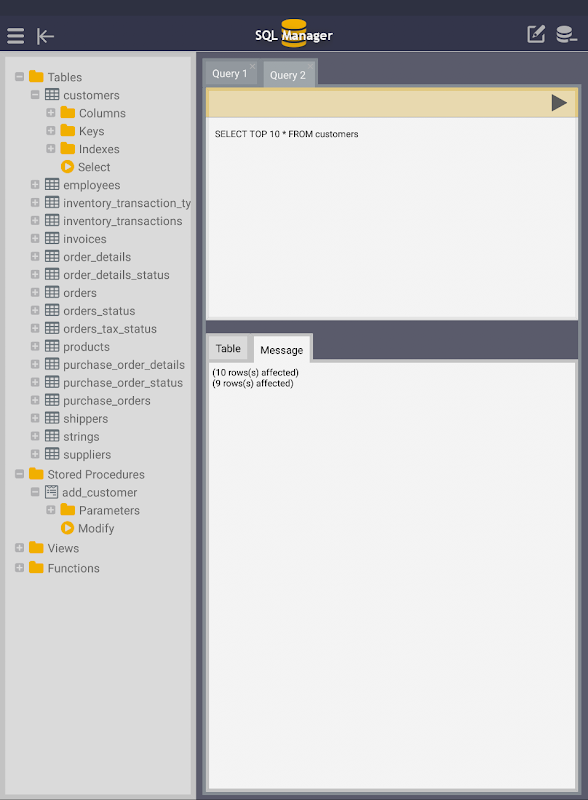Click the Indexes folder icon
Screen dimensions: 588x800
point(67,148)
